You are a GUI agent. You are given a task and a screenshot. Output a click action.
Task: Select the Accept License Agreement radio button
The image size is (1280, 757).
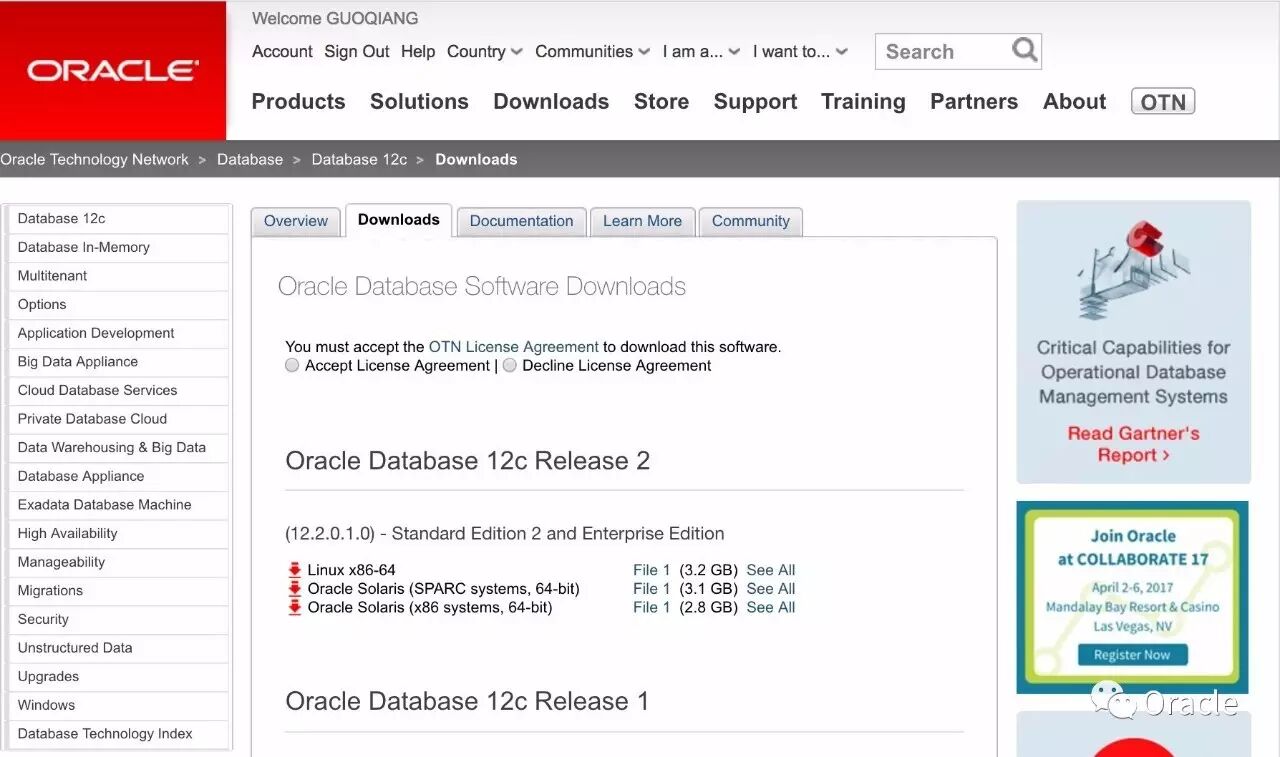291,365
